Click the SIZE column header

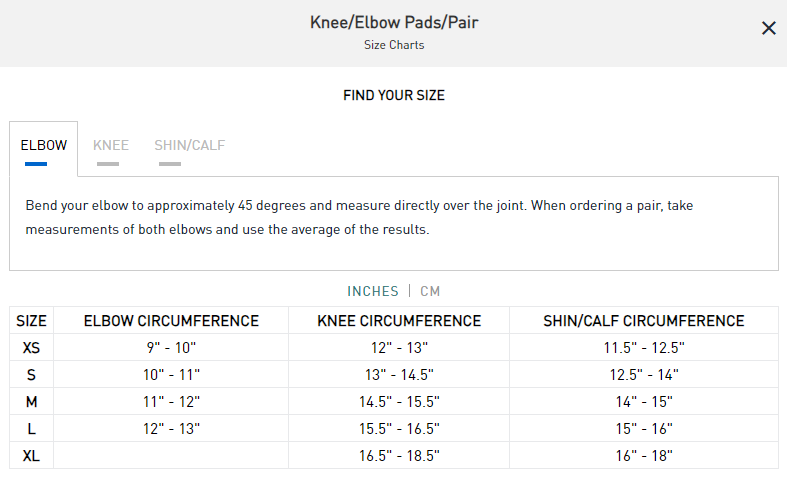coord(31,321)
